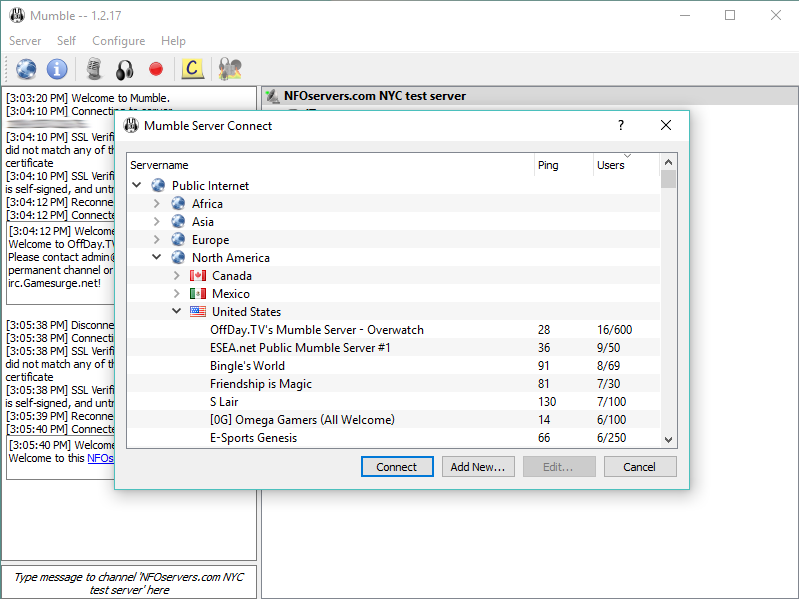Click the Canada flag icon

coord(198,276)
